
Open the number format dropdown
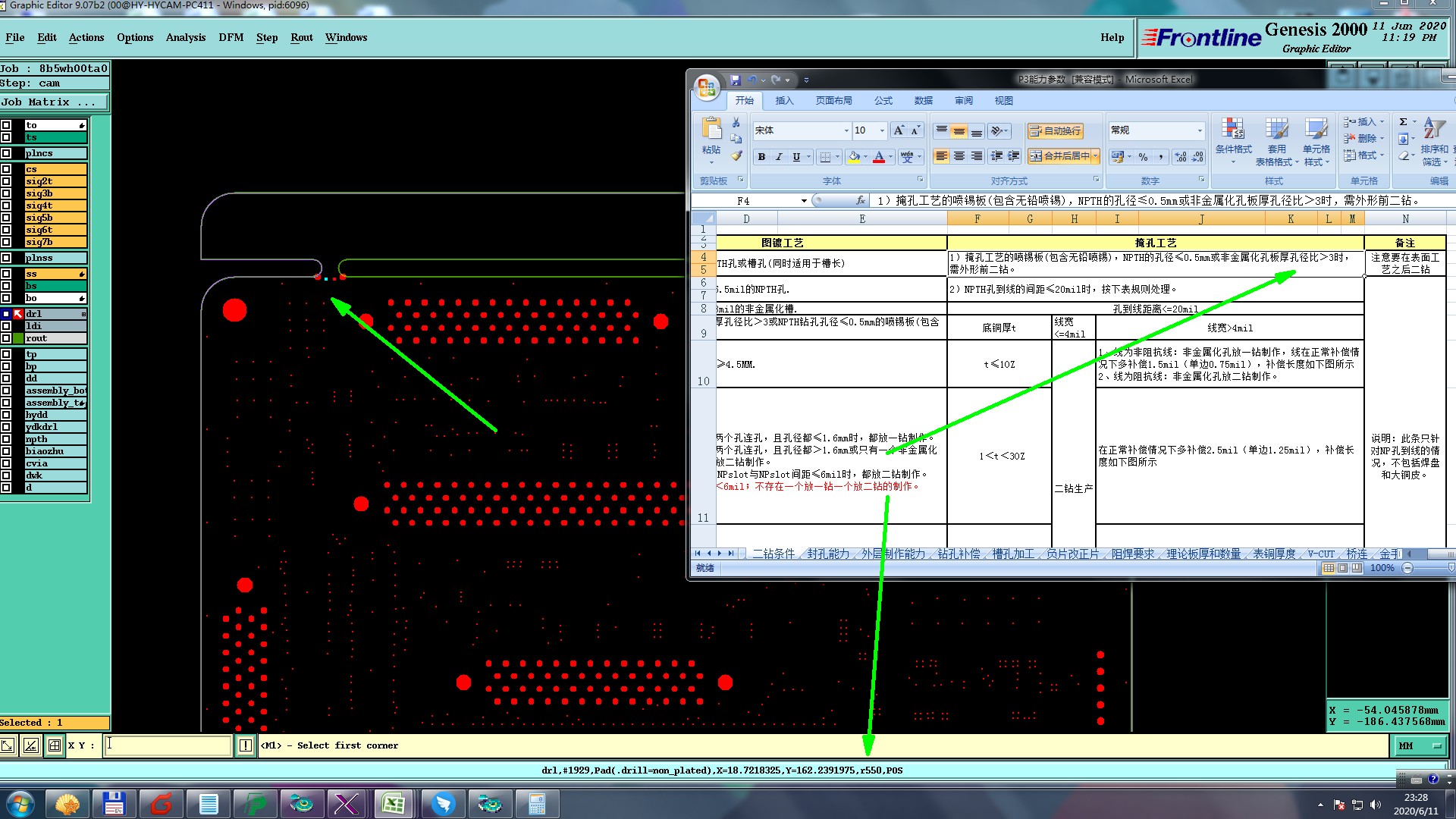[x=1199, y=130]
